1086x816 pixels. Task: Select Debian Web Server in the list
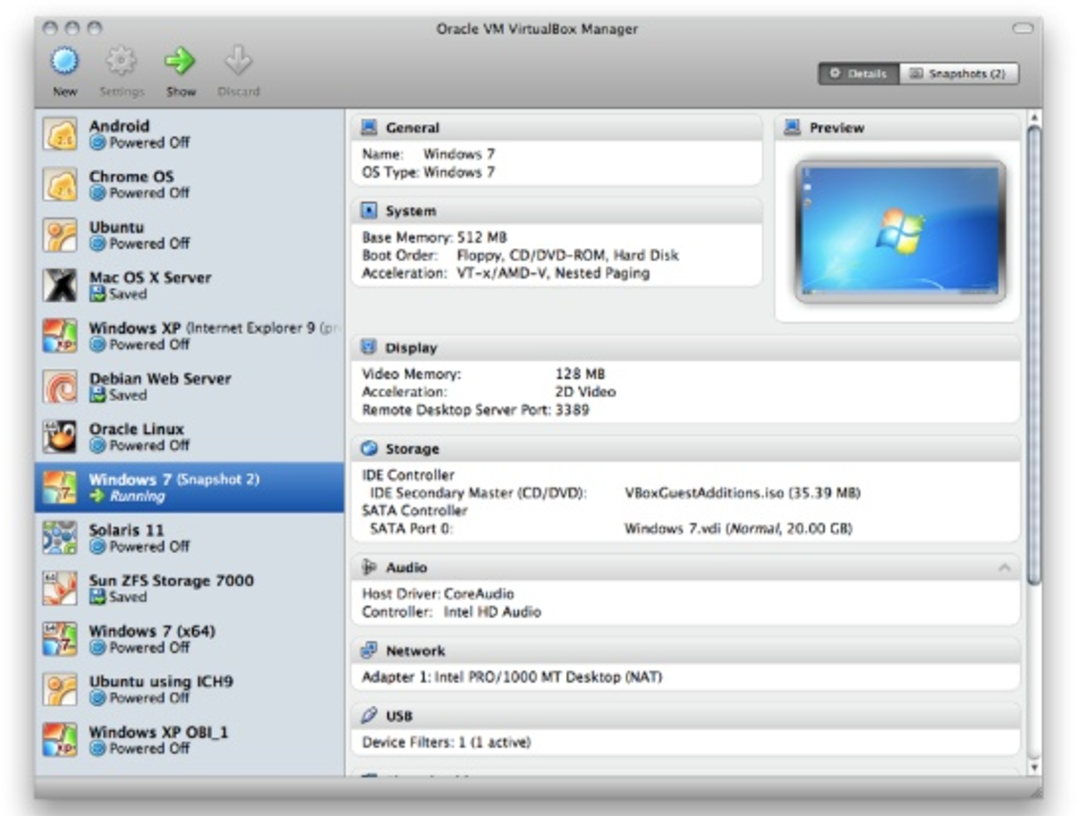point(190,387)
